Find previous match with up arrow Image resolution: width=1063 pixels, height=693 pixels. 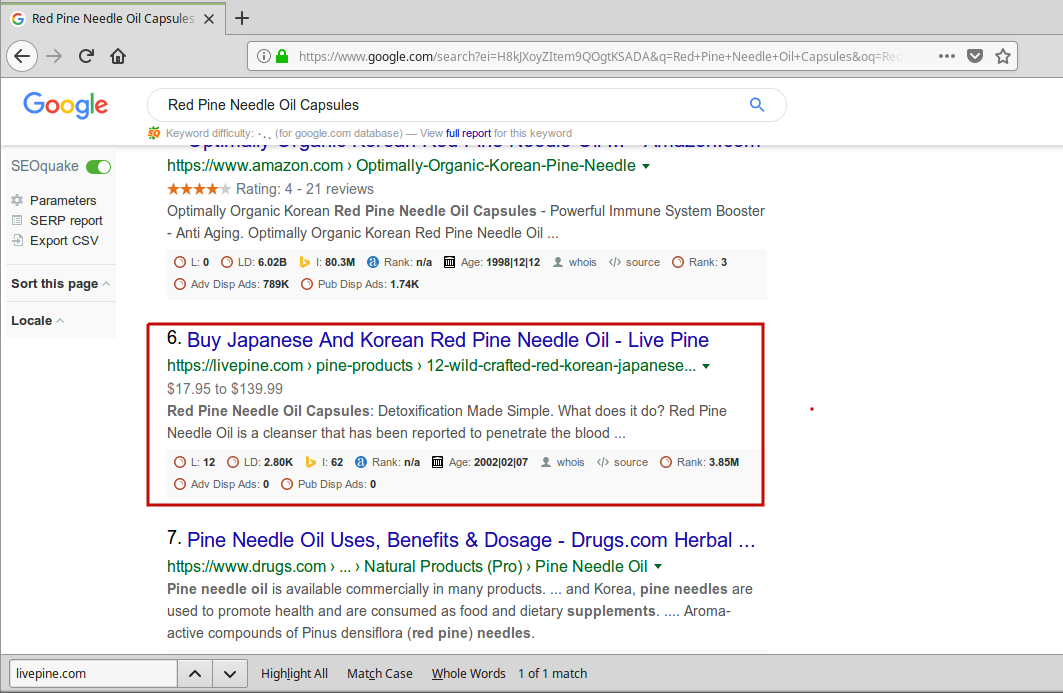[195, 674]
